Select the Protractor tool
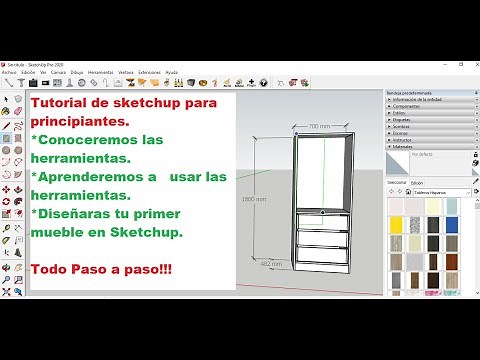Image resolution: width=480 pixels, height=360 pixels. coord(6,240)
